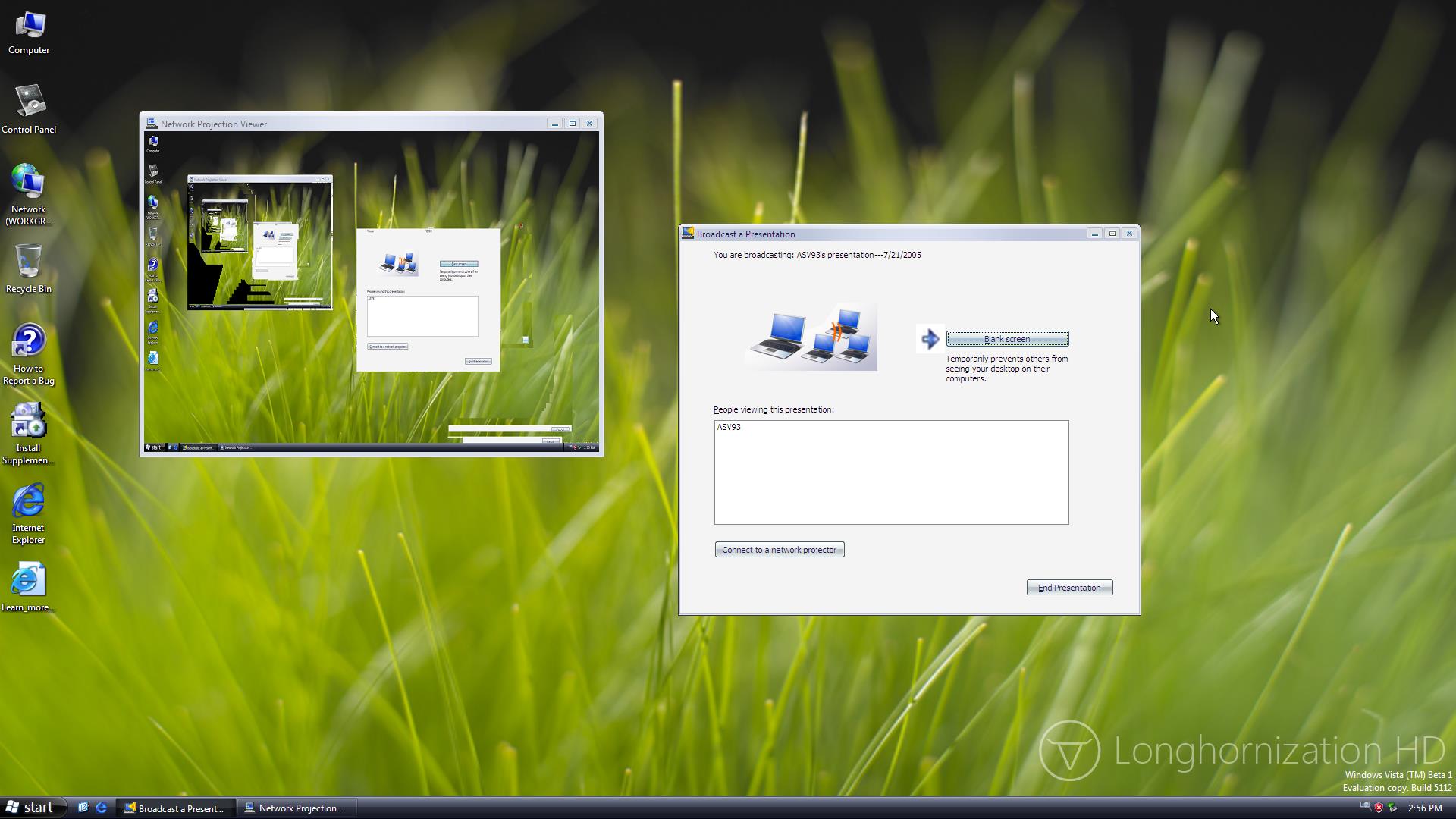The height and width of the screenshot is (819, 1456).
Task: Click the Start button
Action: [x=30, y=808]
